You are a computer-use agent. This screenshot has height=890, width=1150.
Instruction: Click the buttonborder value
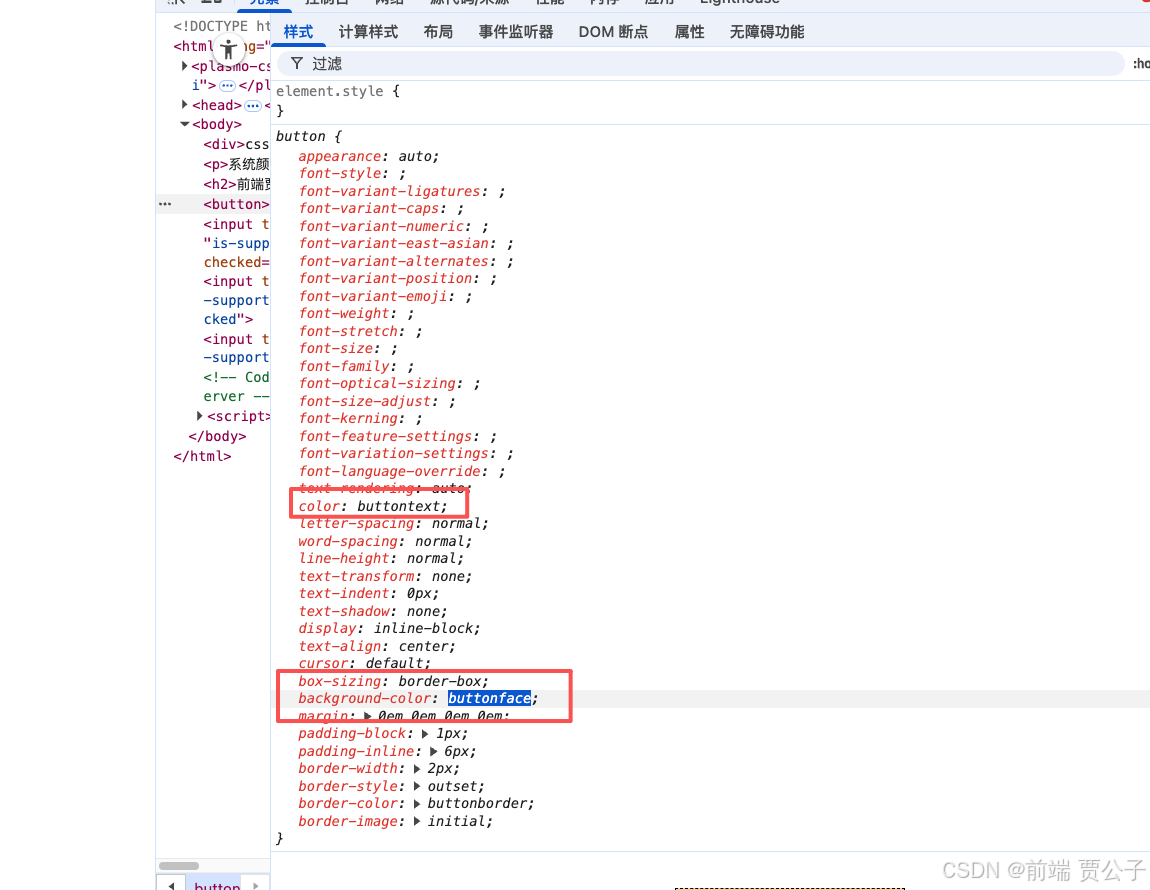click(477, 803)
